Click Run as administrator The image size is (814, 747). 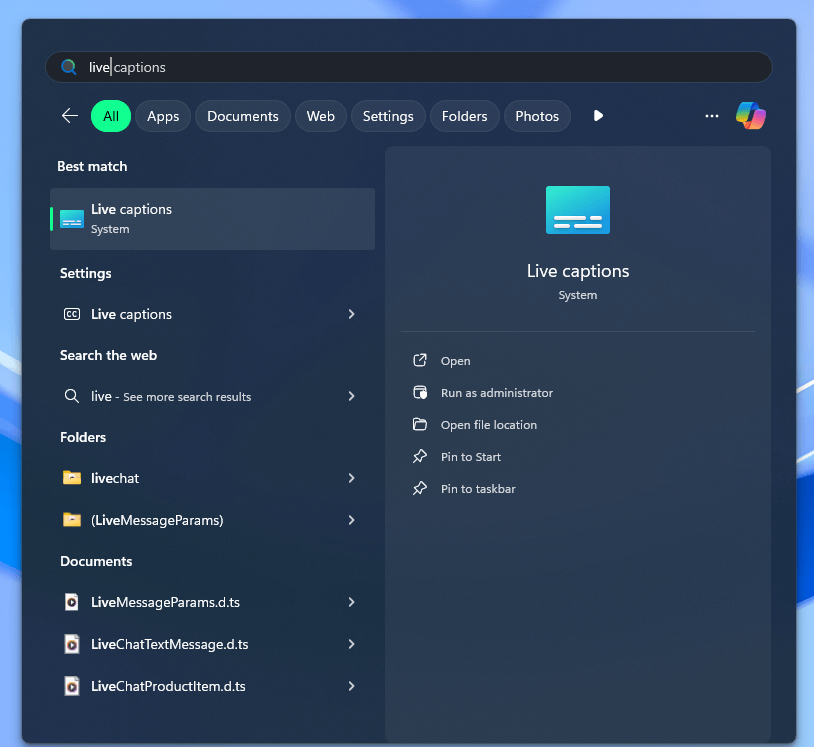[x=497, y=393]
